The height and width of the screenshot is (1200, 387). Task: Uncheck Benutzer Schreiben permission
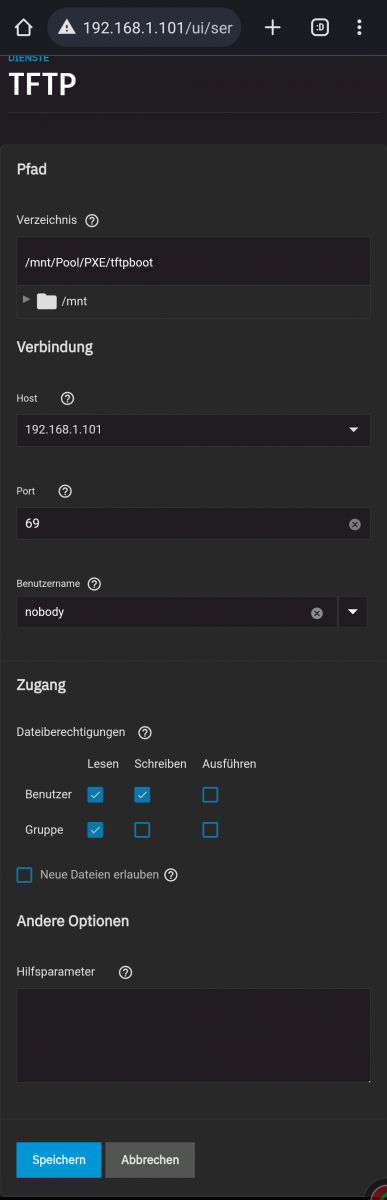142,795
